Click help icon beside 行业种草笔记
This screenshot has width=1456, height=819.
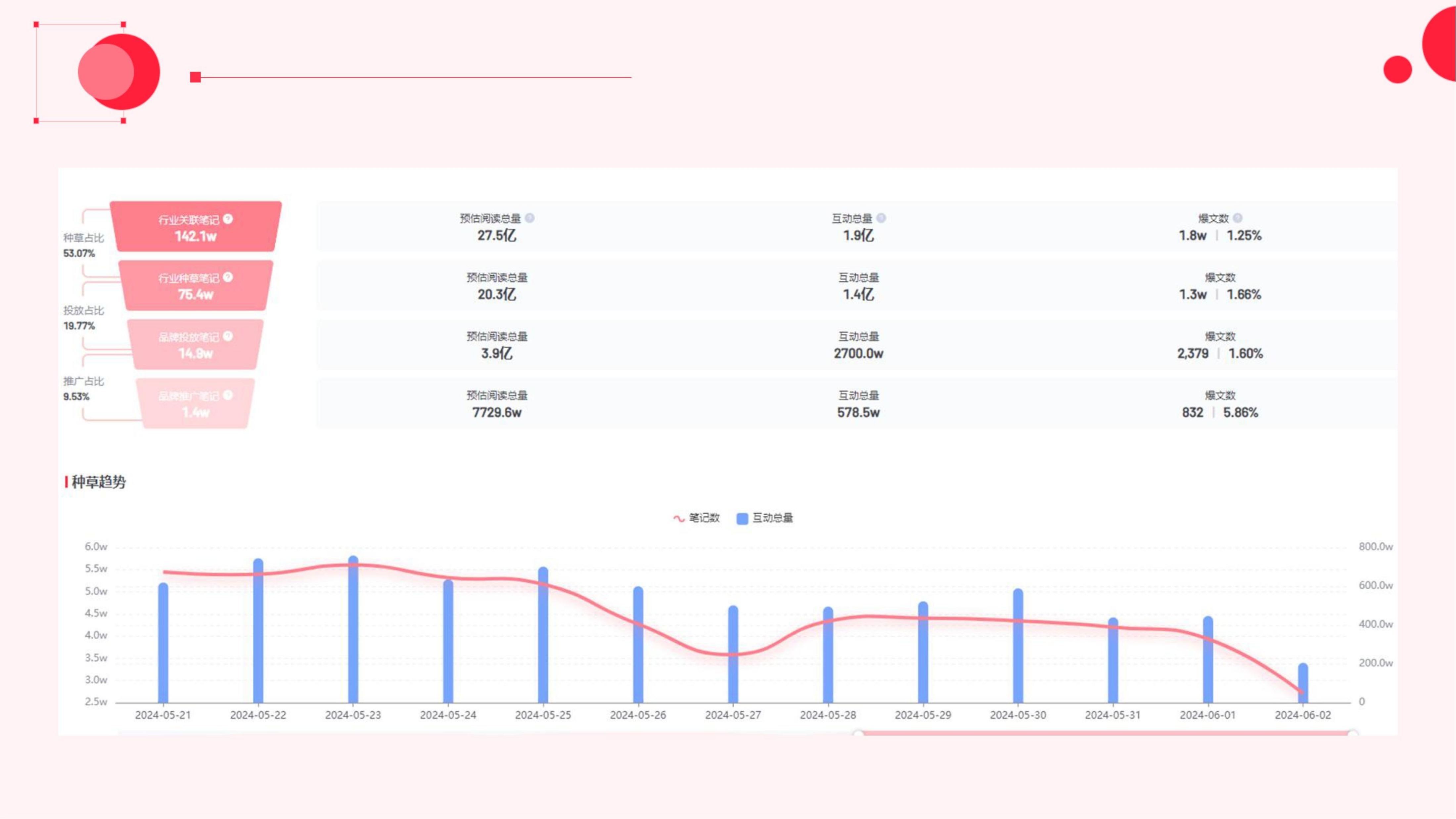[x=228, y=277]
